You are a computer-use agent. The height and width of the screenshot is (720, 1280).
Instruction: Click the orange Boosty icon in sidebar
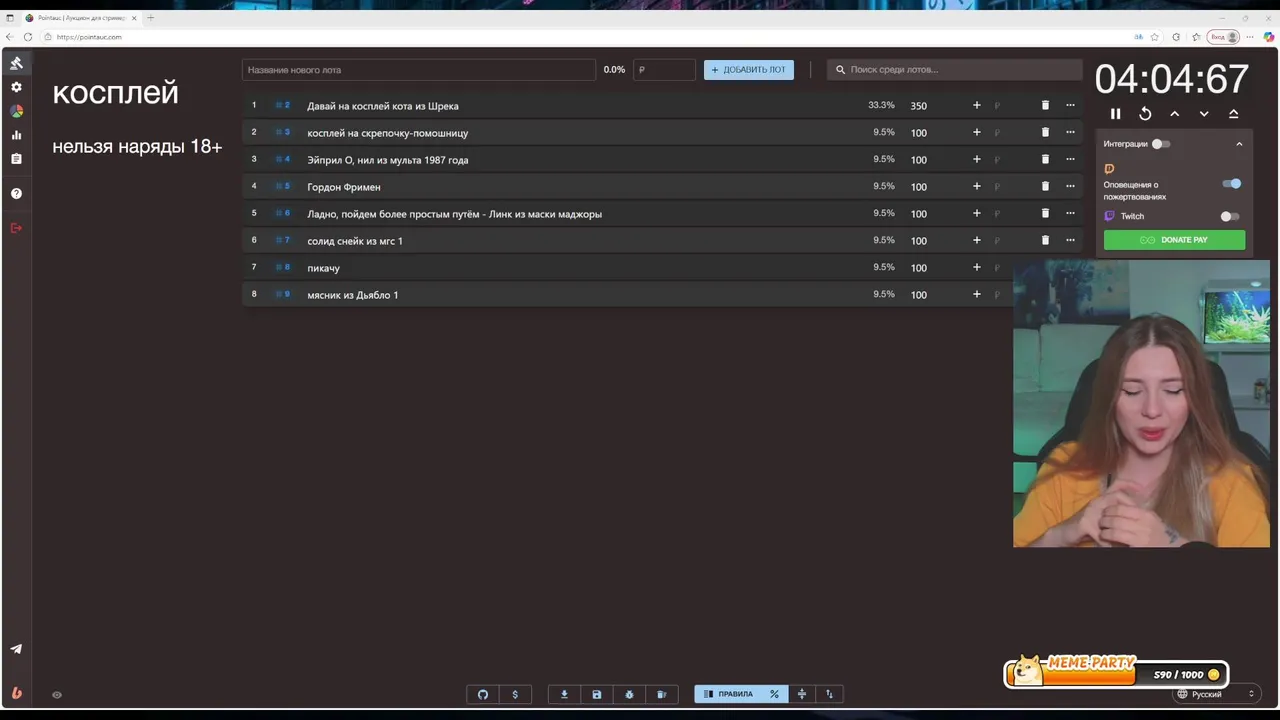[16, 693]
